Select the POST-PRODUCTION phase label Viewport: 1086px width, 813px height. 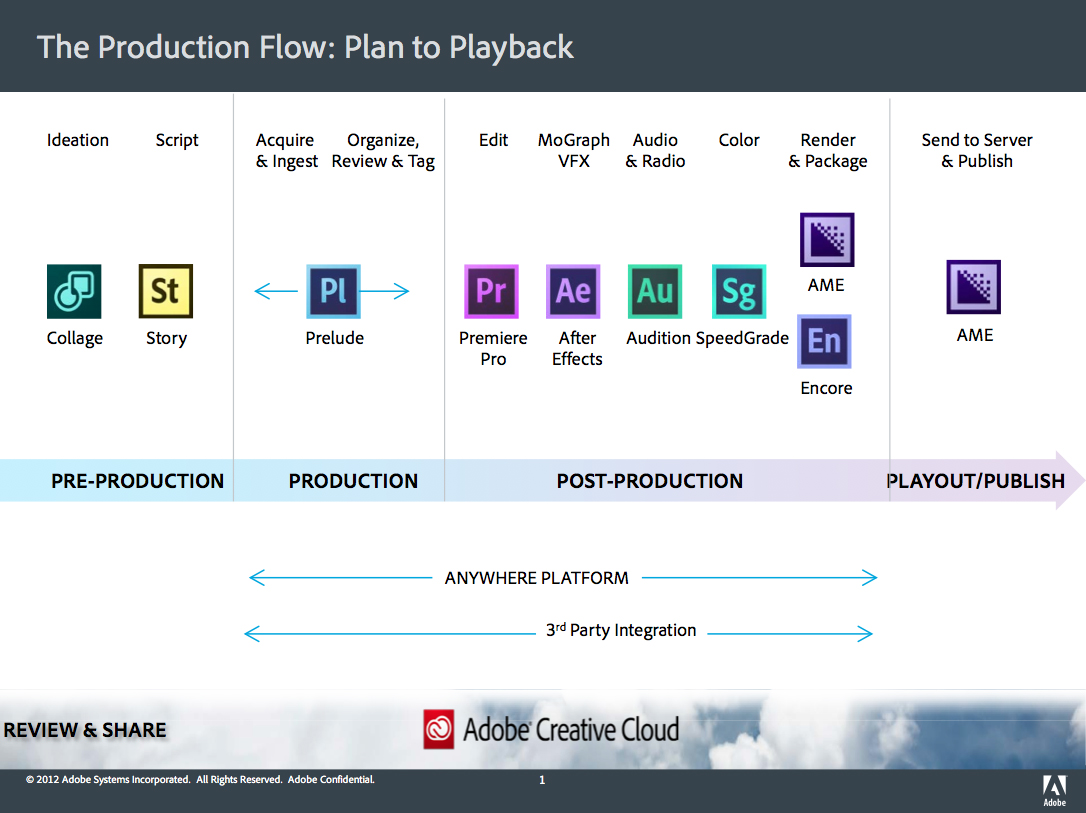tap(650, 481)
